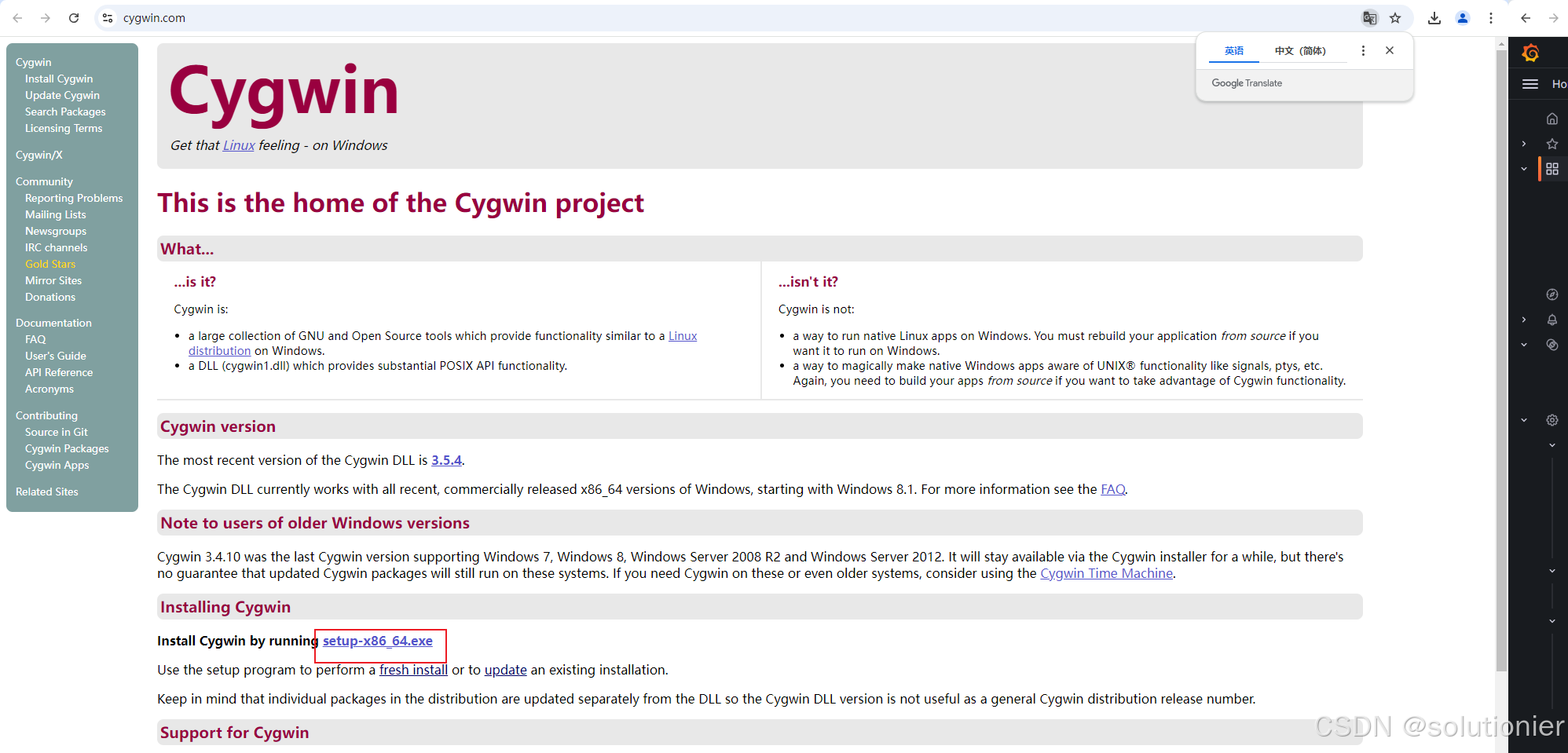Click Forward arrow in the Grafana window
Image resolution: width=1568 pixels, height=753 pixels.
[1554, 18]
